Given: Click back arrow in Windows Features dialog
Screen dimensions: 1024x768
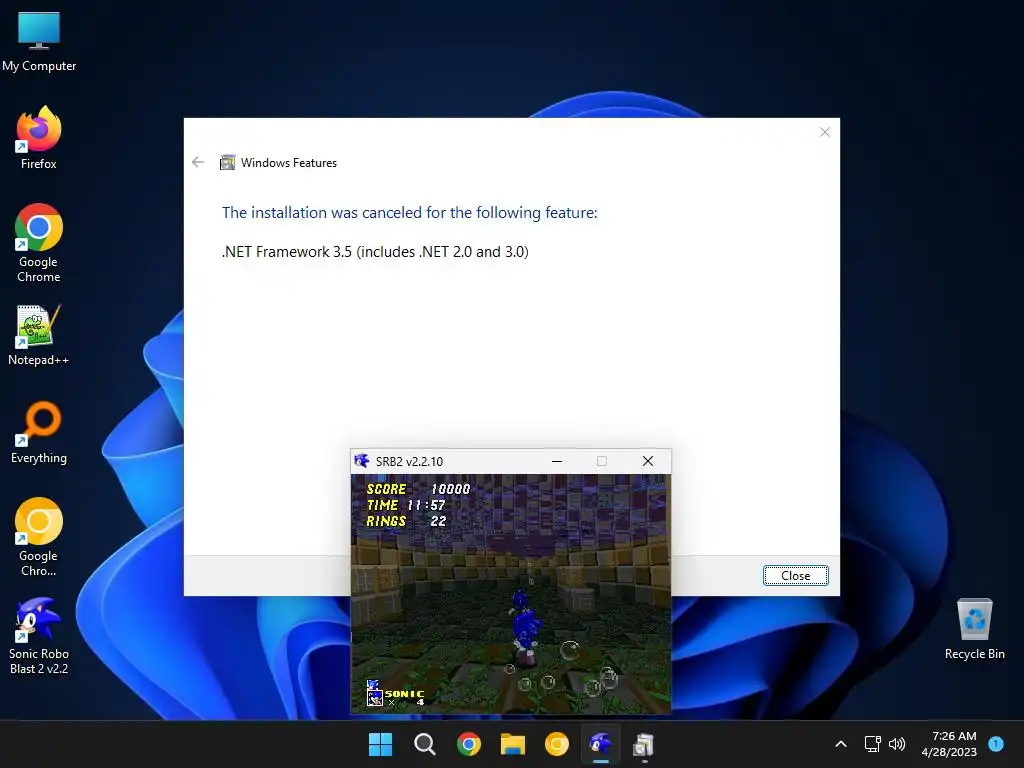Looking at the screenshot, I should click(x=198, y=162).
